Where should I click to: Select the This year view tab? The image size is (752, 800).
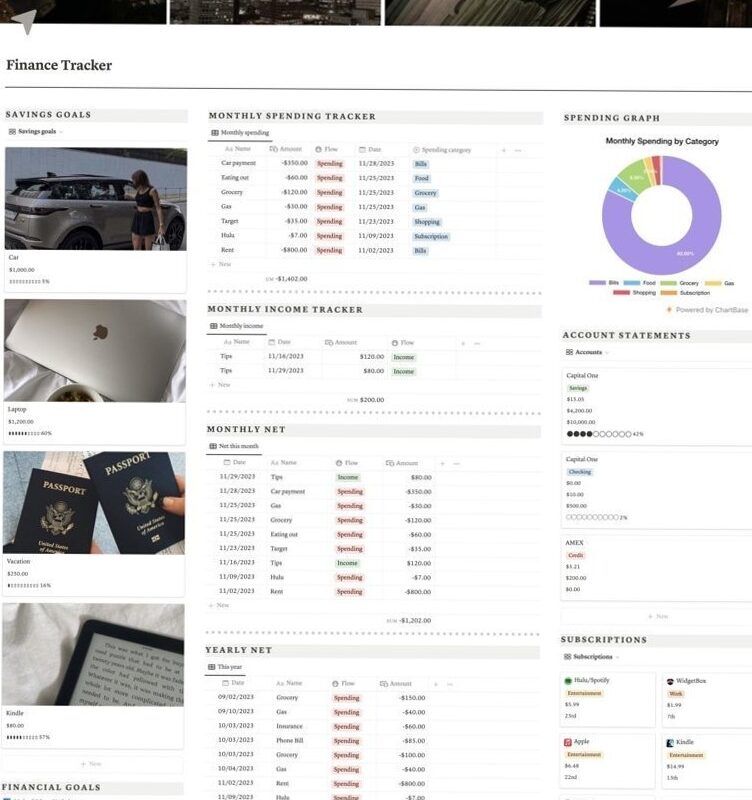pos(225,667)
